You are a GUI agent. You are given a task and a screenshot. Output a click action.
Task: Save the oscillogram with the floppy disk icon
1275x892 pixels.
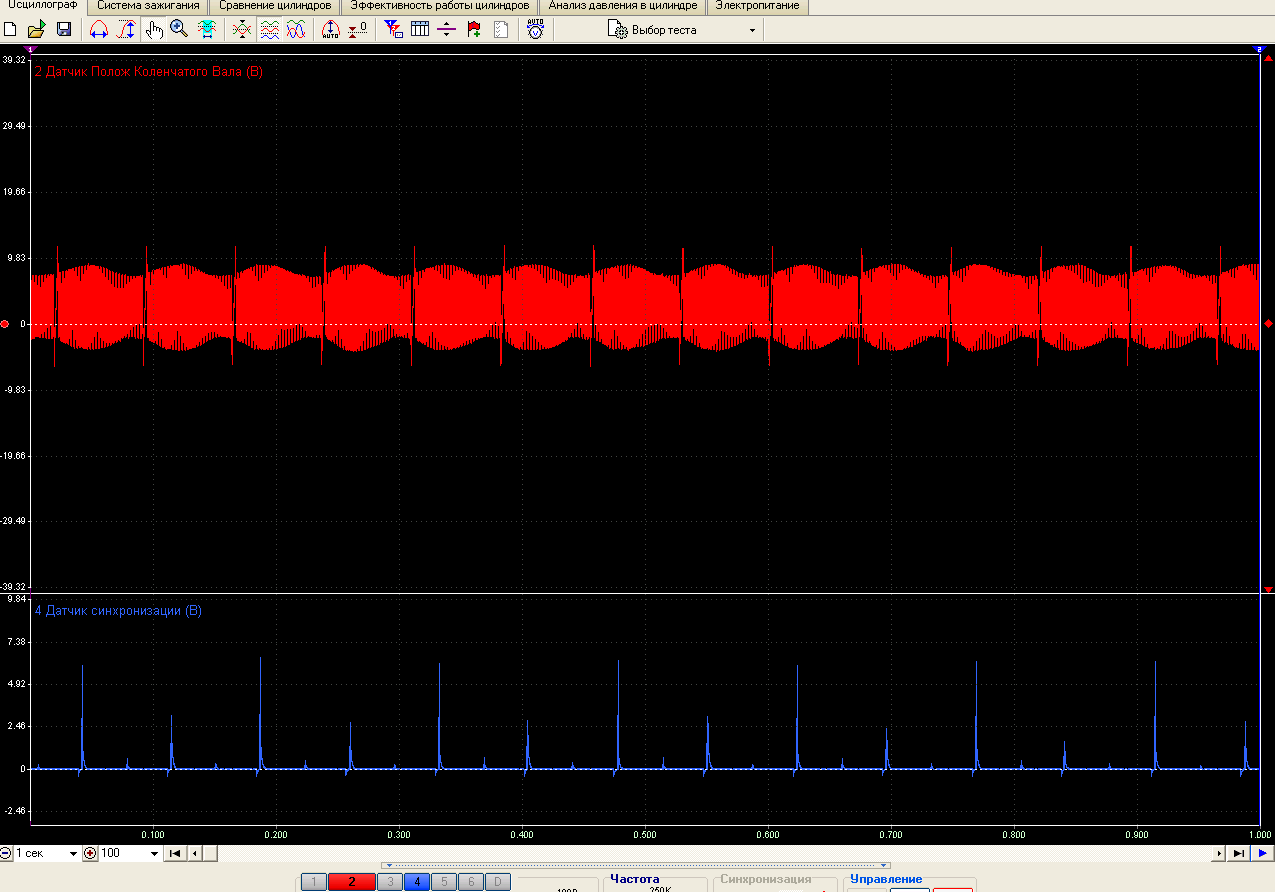coord(63,30)
